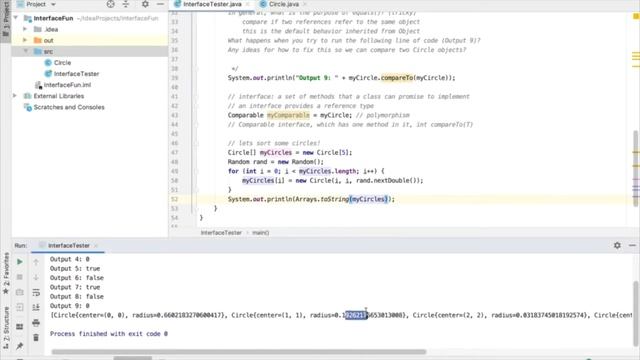The image size is (640, 360).
Task: Expand External Libraries node
Action: (x=15, y=96)
